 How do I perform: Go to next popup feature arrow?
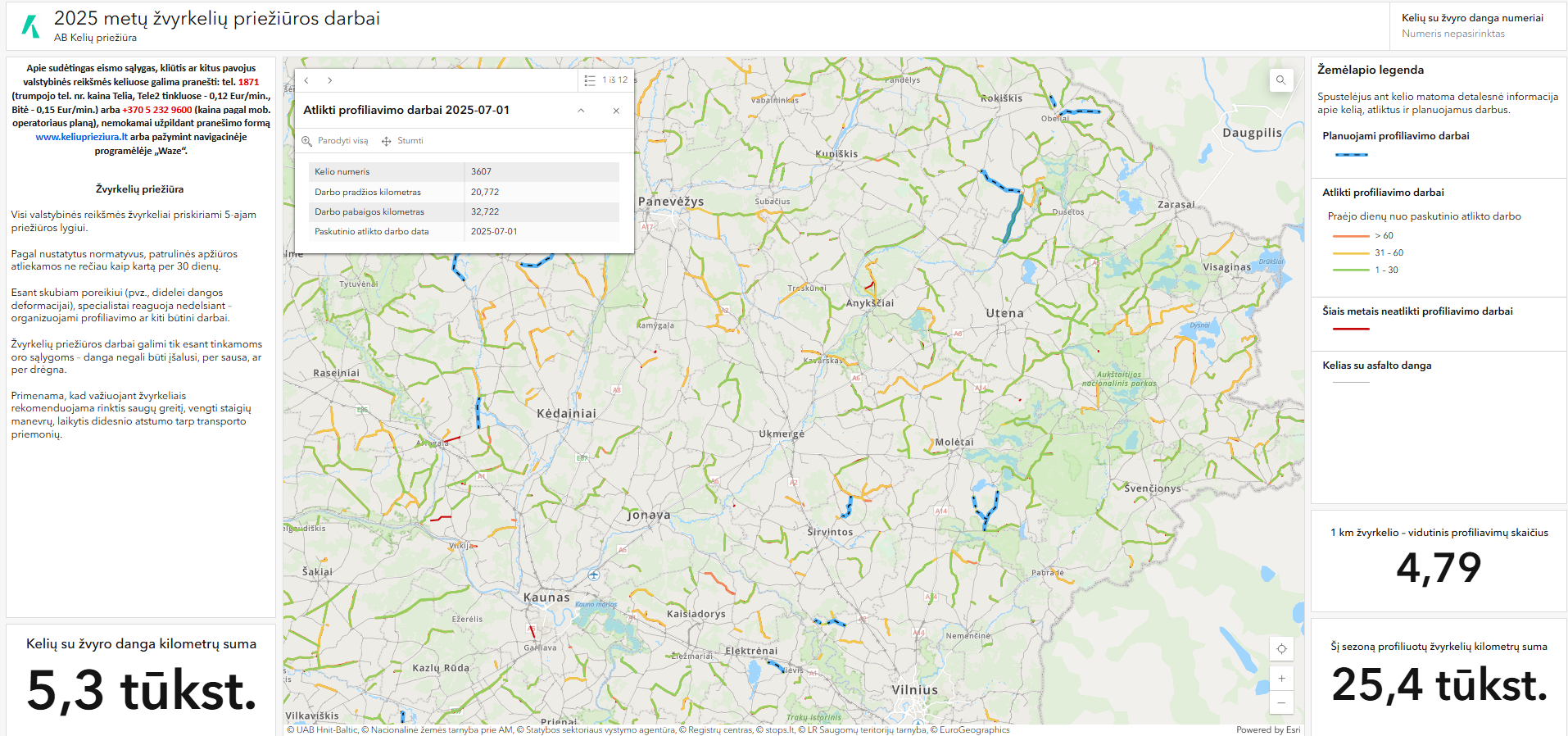tap(329, 80)
